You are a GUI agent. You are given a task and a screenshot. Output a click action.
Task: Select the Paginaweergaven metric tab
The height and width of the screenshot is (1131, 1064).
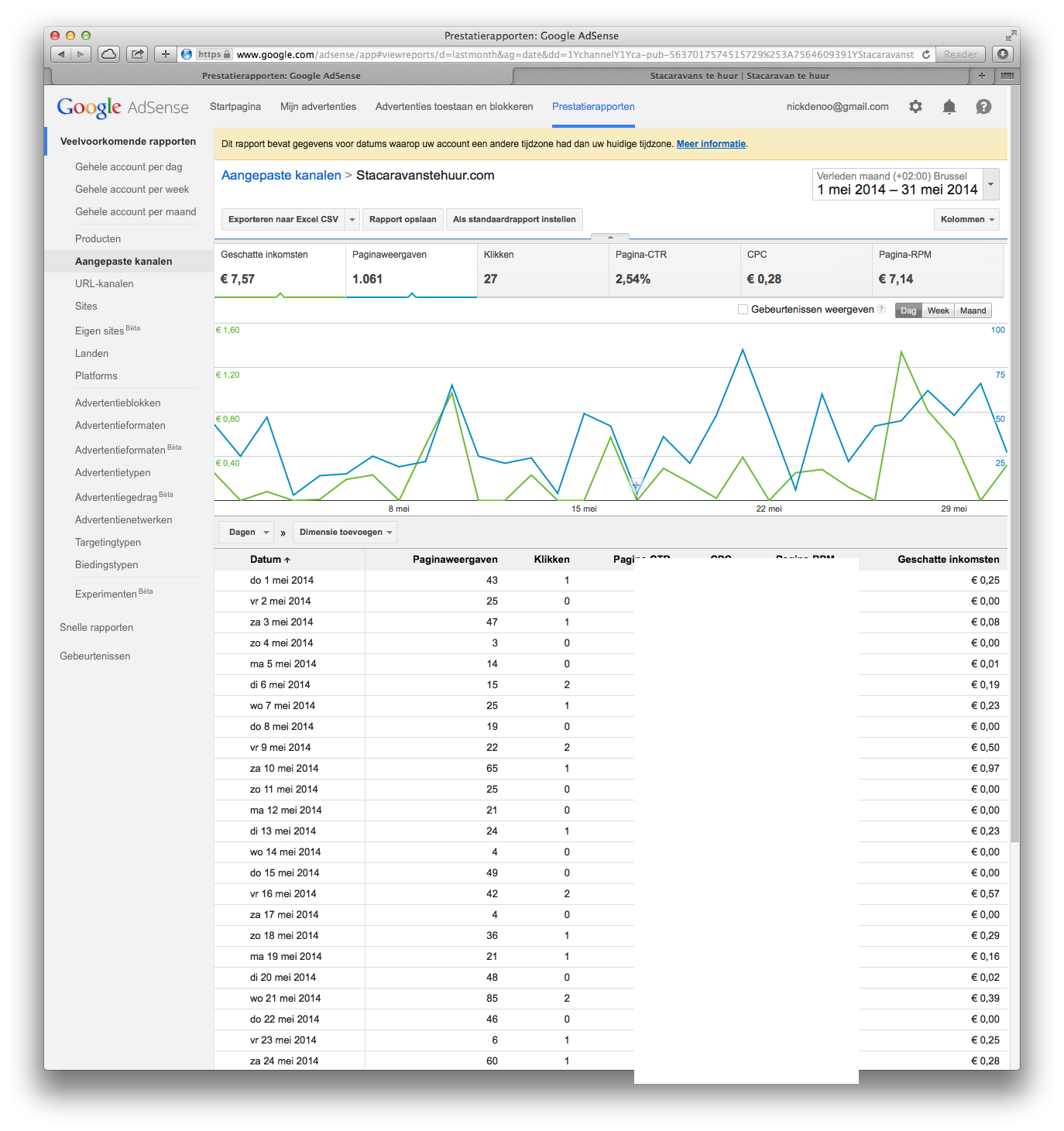coord(411,269)
